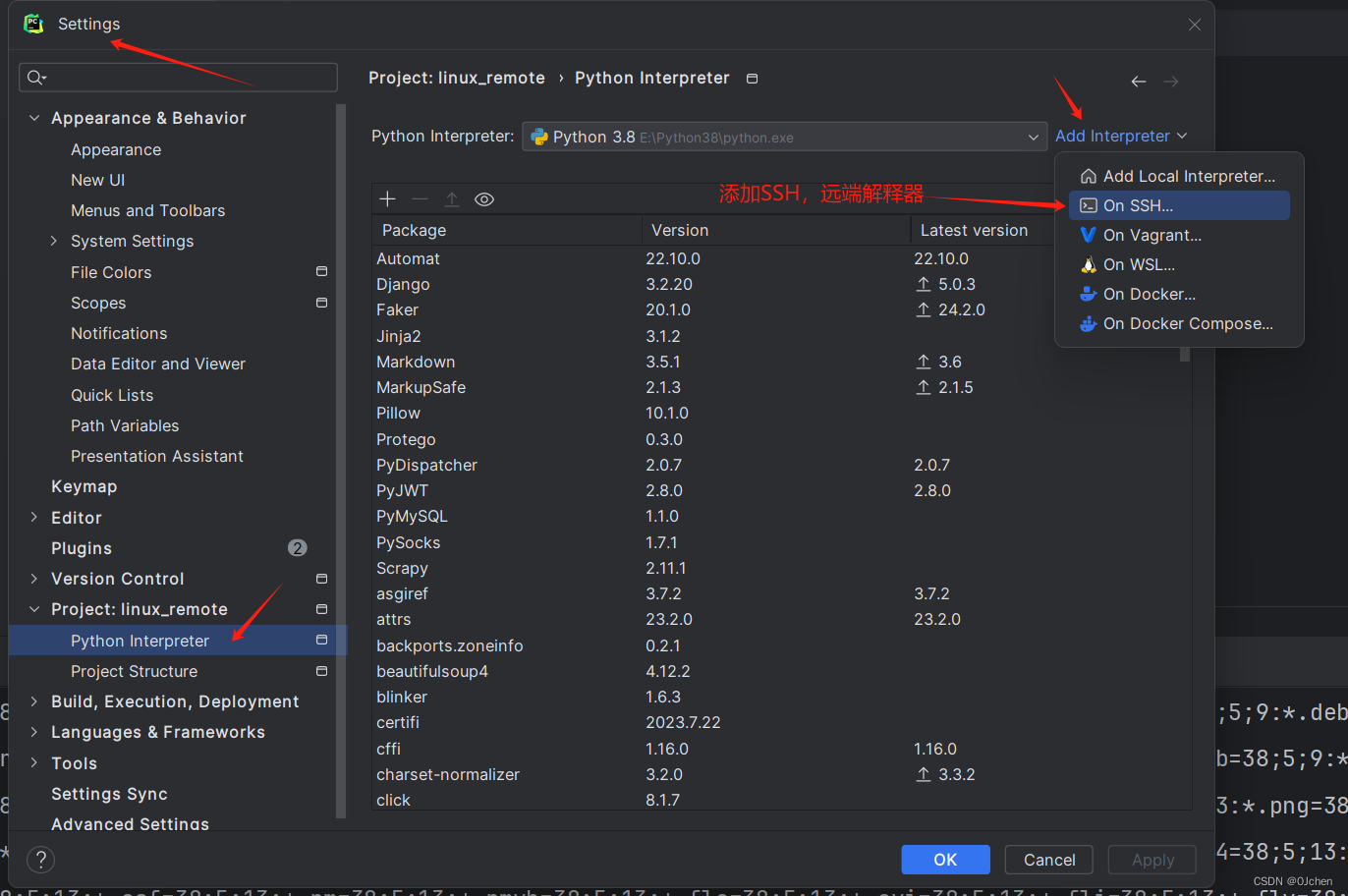Toggle show early releases eye icon
Screen dimensions: 1348x896
(x=484, y=199)
